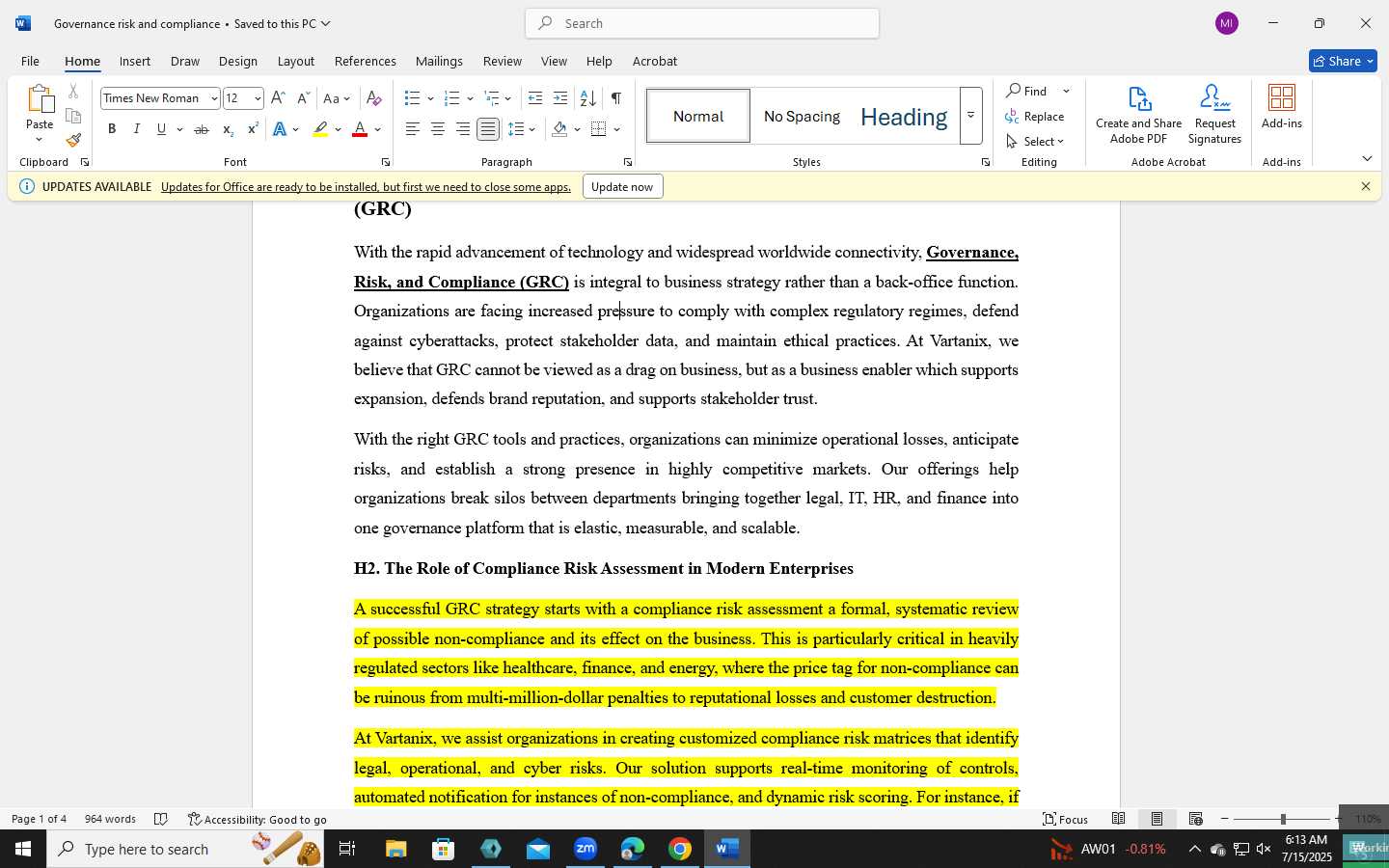This screenshot has width=1389, height=868.
Task: Open Microsoft Store from taskbar
Action: click(443, 849)
